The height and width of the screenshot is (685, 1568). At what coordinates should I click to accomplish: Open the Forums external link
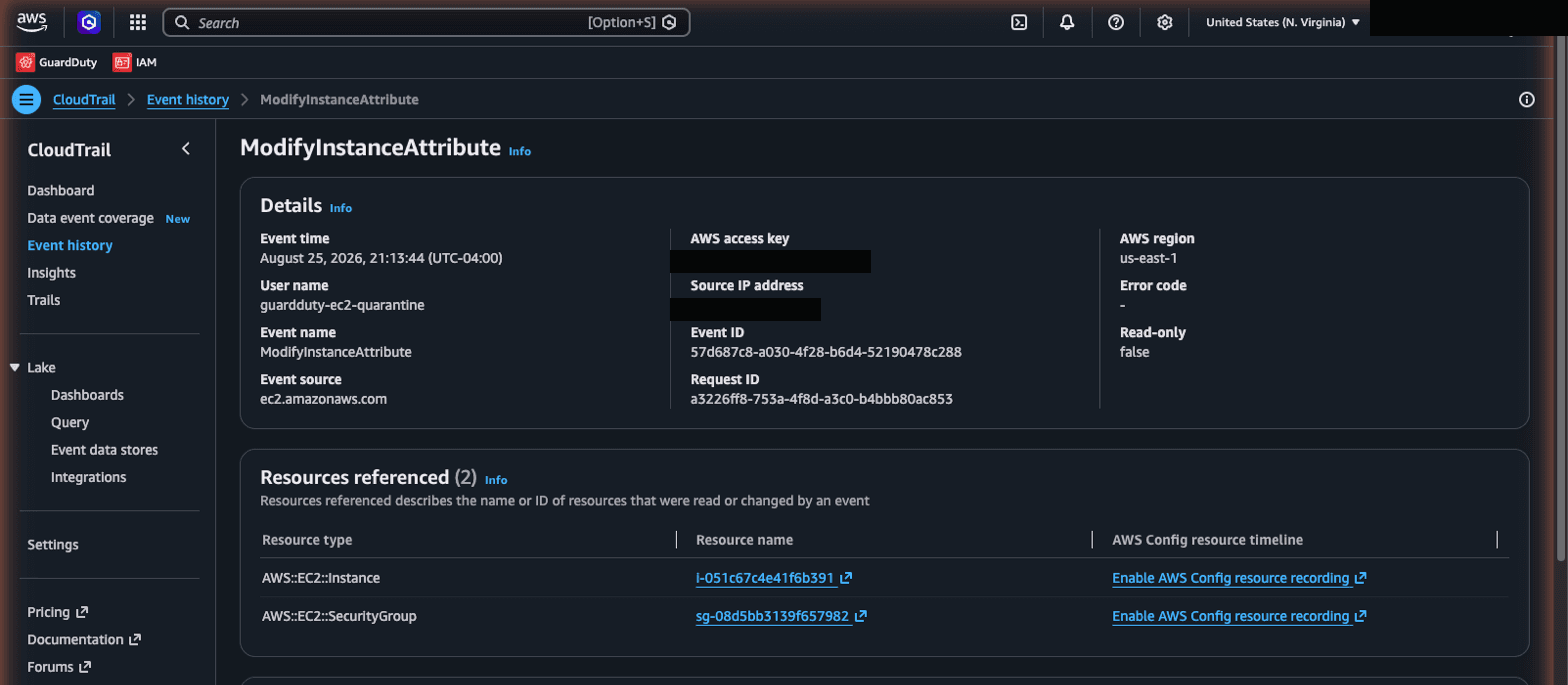tap(59, 667)
